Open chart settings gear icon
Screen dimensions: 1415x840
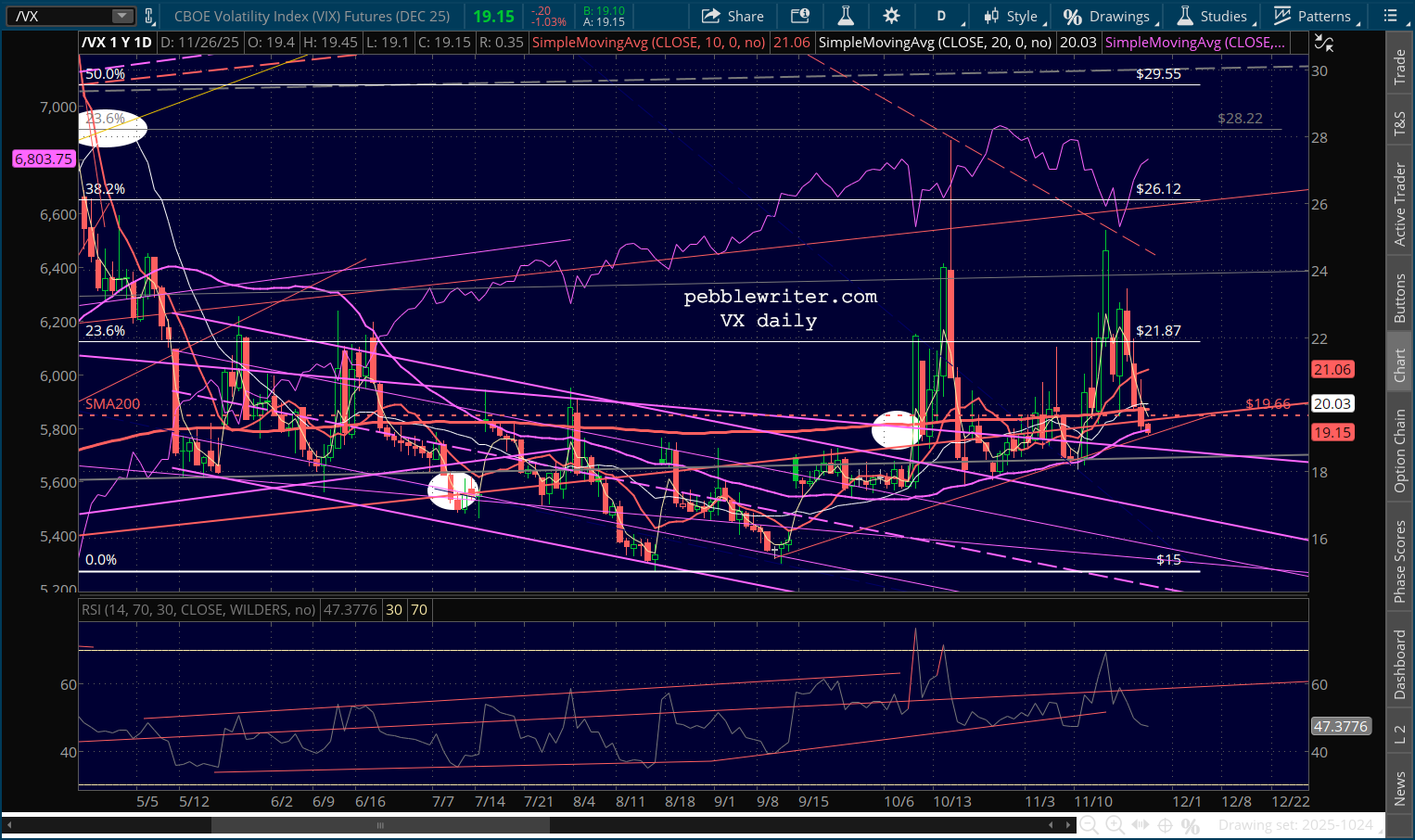click(891, 16)
